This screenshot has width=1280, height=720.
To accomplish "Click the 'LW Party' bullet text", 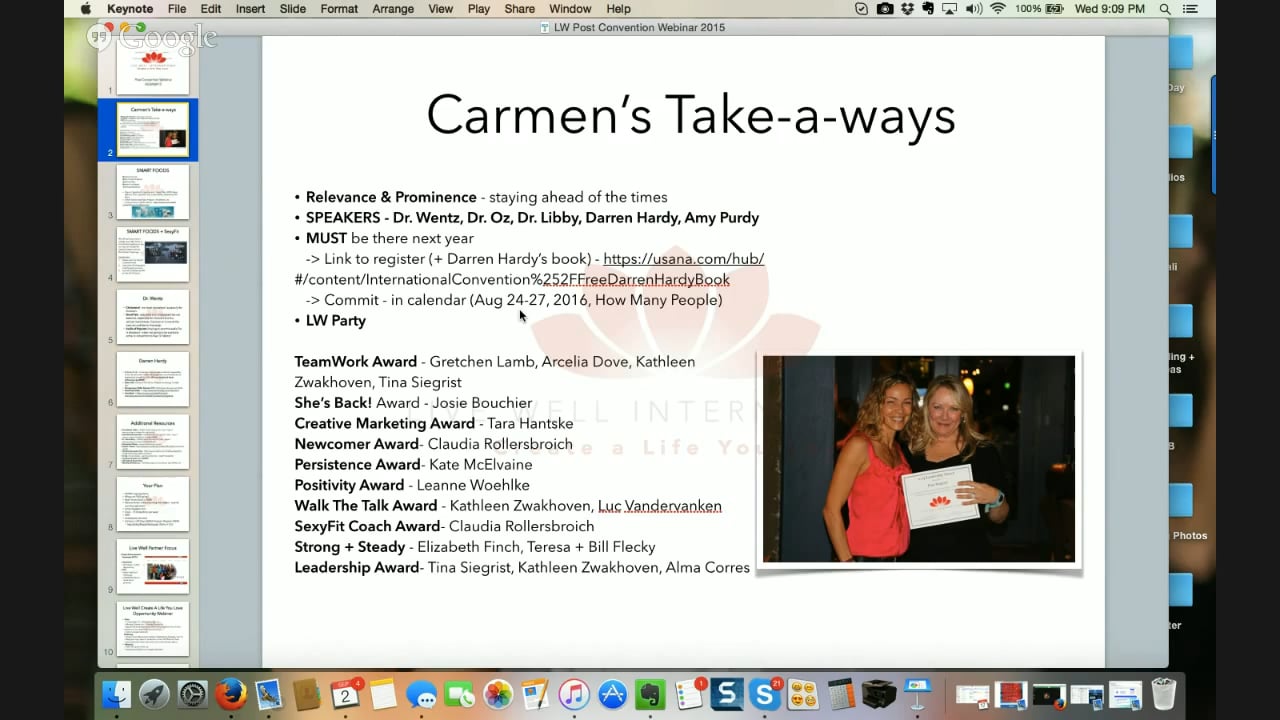I will tap(336, 321).
